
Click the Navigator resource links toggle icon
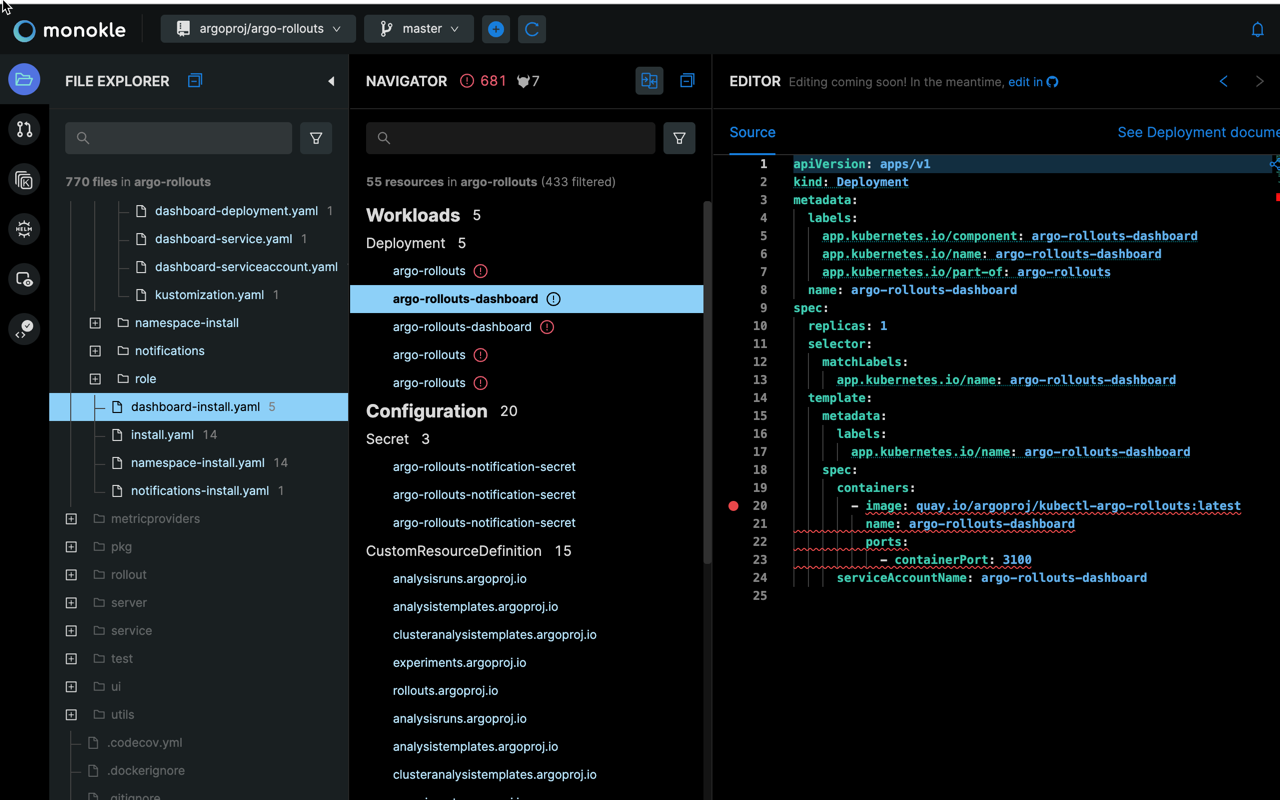[649, 80]
